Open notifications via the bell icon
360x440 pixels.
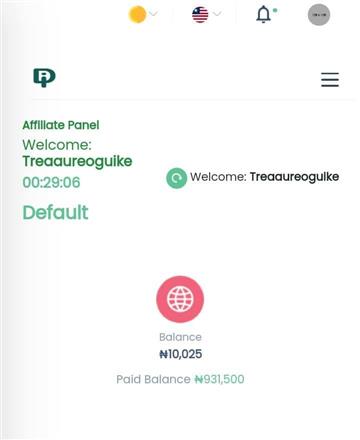tap(263, 15)
